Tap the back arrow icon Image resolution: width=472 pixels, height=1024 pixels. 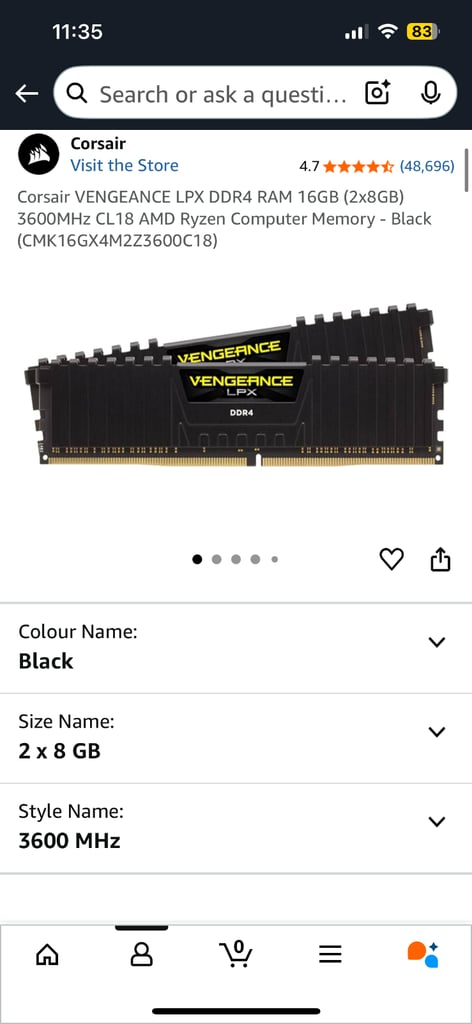(x=27, y=94)
